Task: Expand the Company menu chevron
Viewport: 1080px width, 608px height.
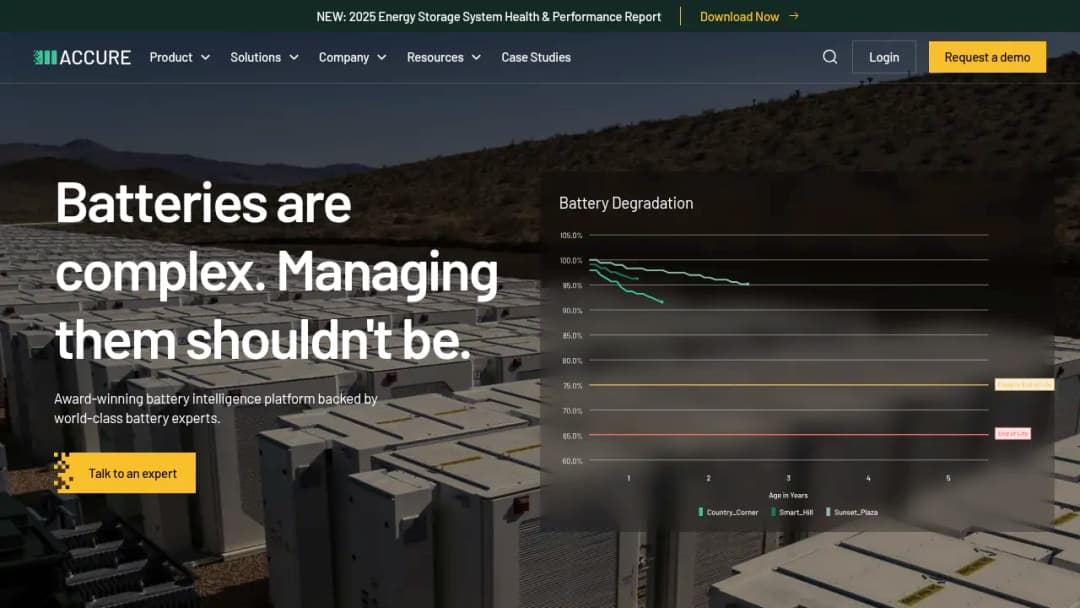Action: [382, 57]
